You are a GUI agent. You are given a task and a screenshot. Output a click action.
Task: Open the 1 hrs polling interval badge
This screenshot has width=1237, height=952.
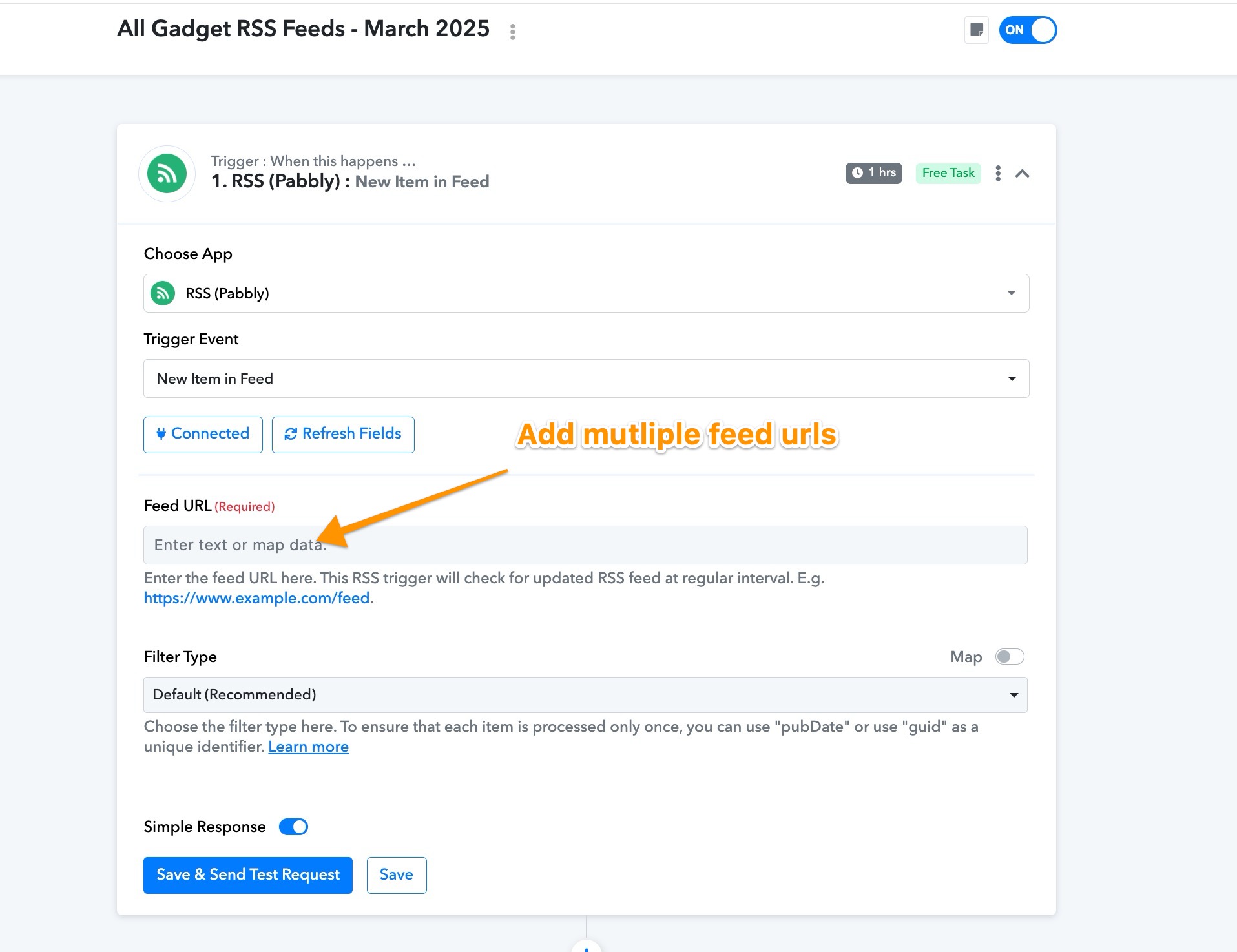(x=873, y=173)
